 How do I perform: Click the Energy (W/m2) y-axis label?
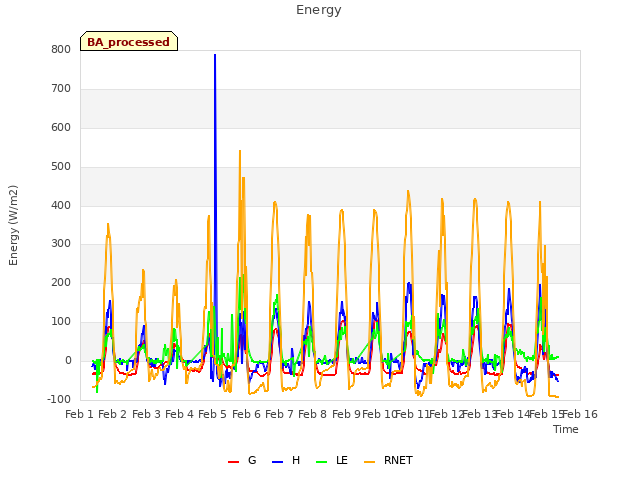(x=13, y=225)
